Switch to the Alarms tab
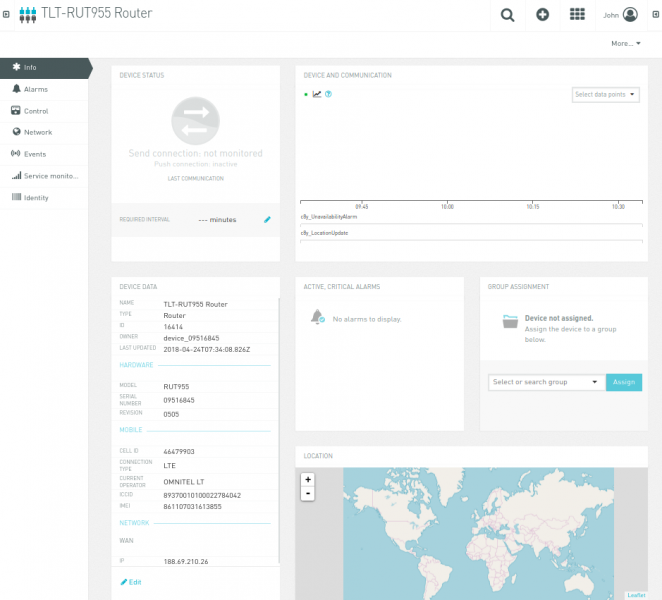 click(x=35, y=89)
